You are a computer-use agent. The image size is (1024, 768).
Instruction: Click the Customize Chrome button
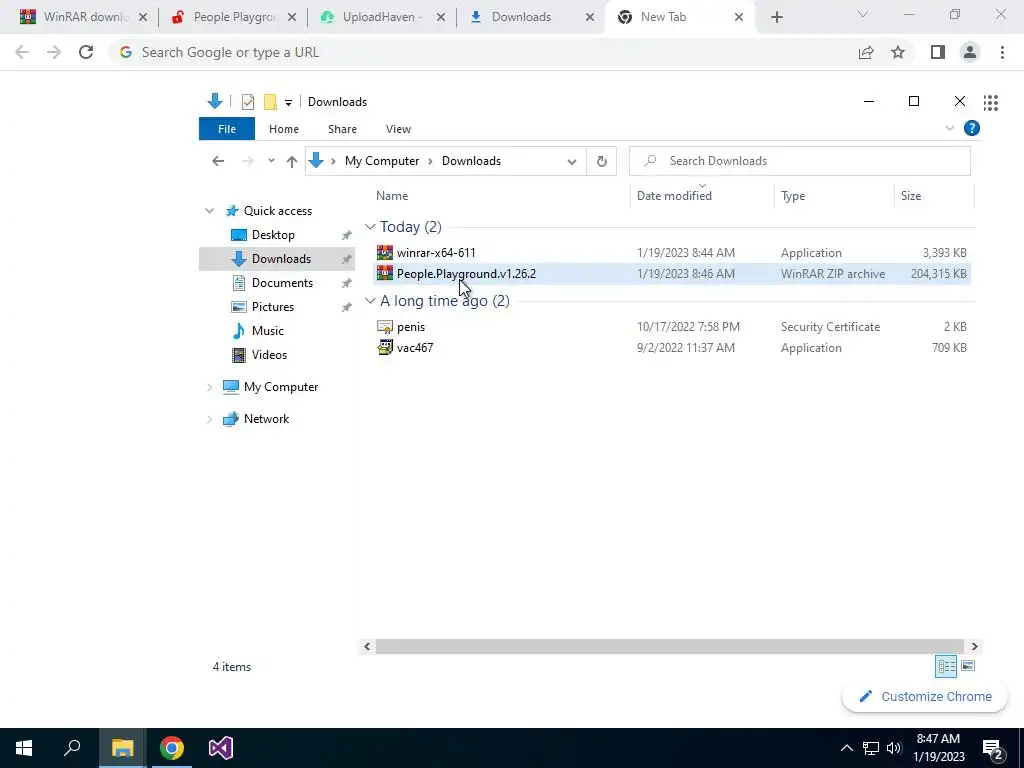click(925, 697)
